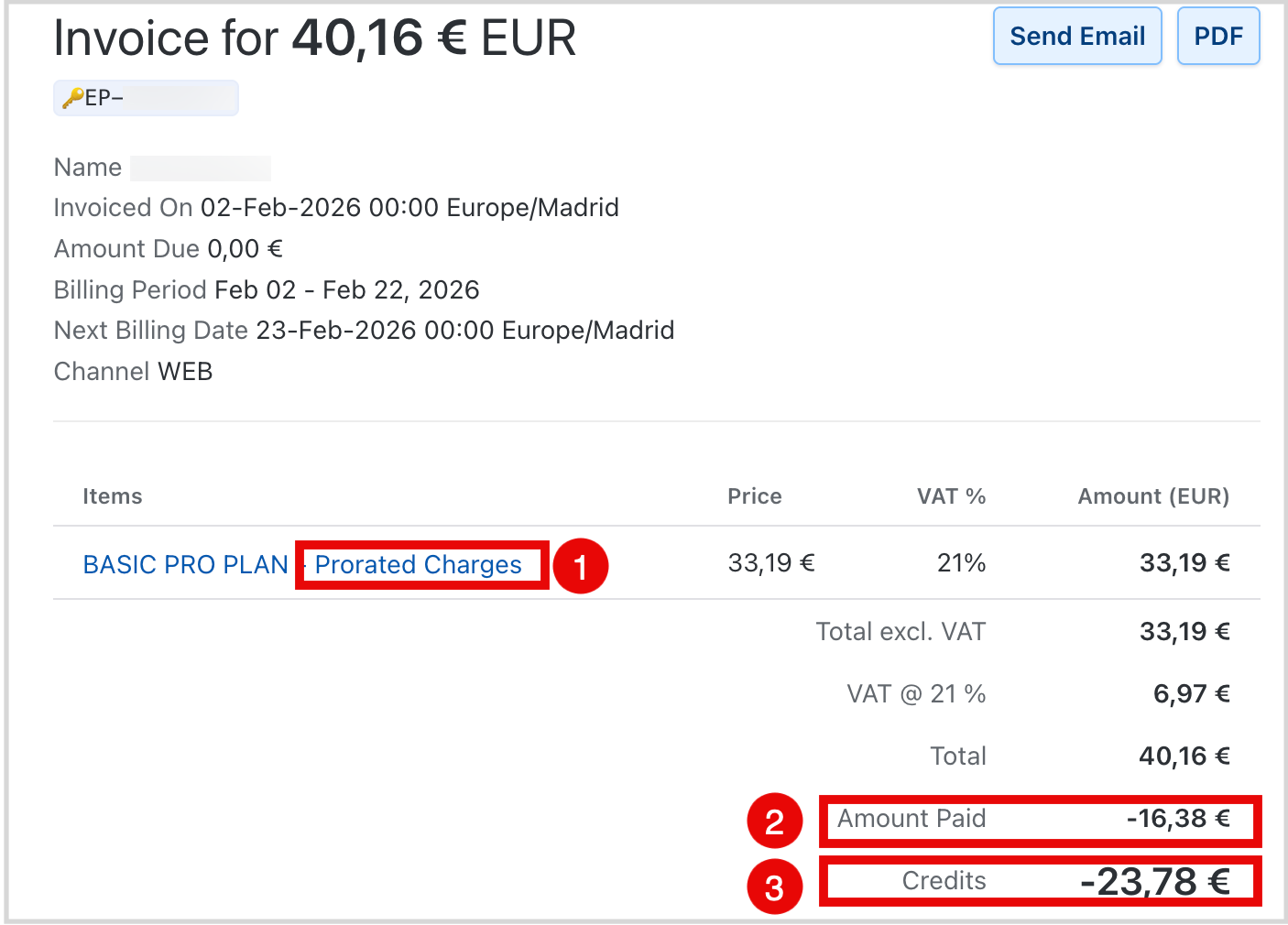This screenshot has height=925, width=1288.
Task: Select the Credits row amount -23,78 €
Action: (x=1154, y=882)
